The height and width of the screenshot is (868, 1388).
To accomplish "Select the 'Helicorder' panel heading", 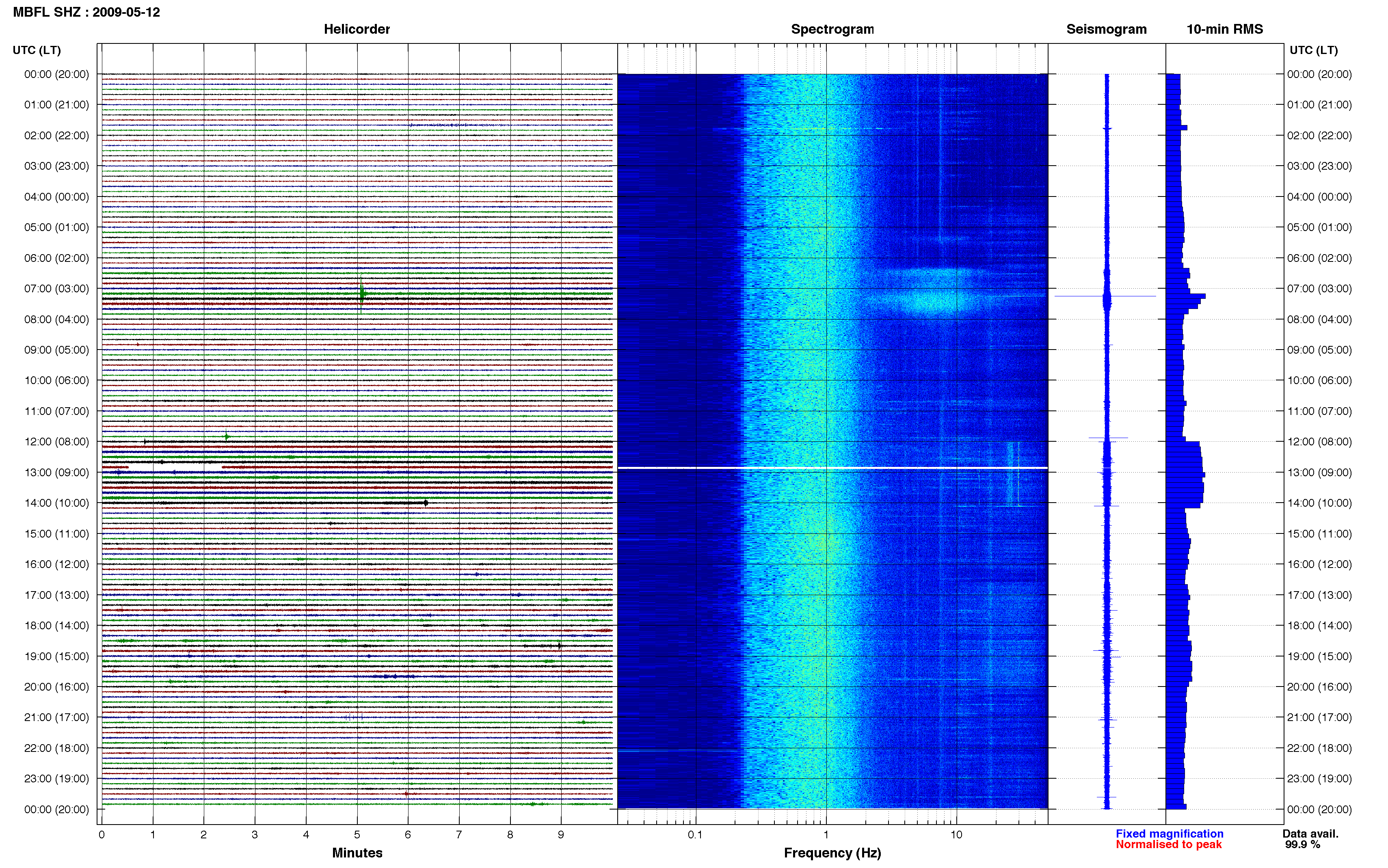I will tap(357, 29).
